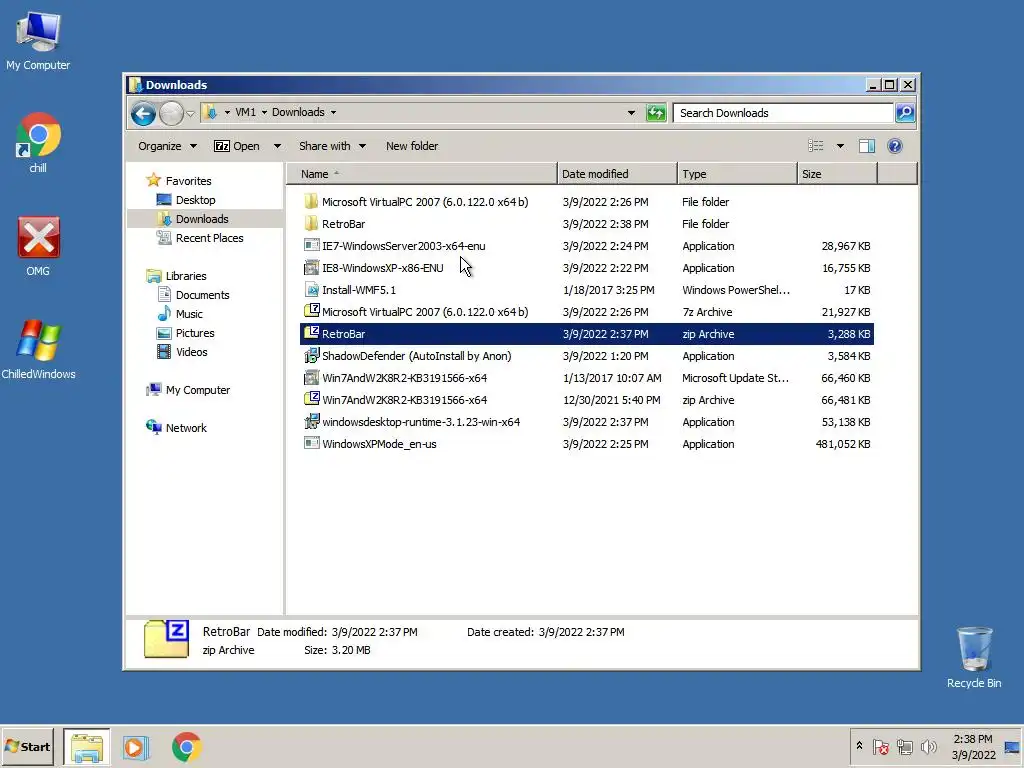The height and width of the screenshot is (768, 1024).
Task: Select Libraries in navigation pane
Action: [185, 276]
